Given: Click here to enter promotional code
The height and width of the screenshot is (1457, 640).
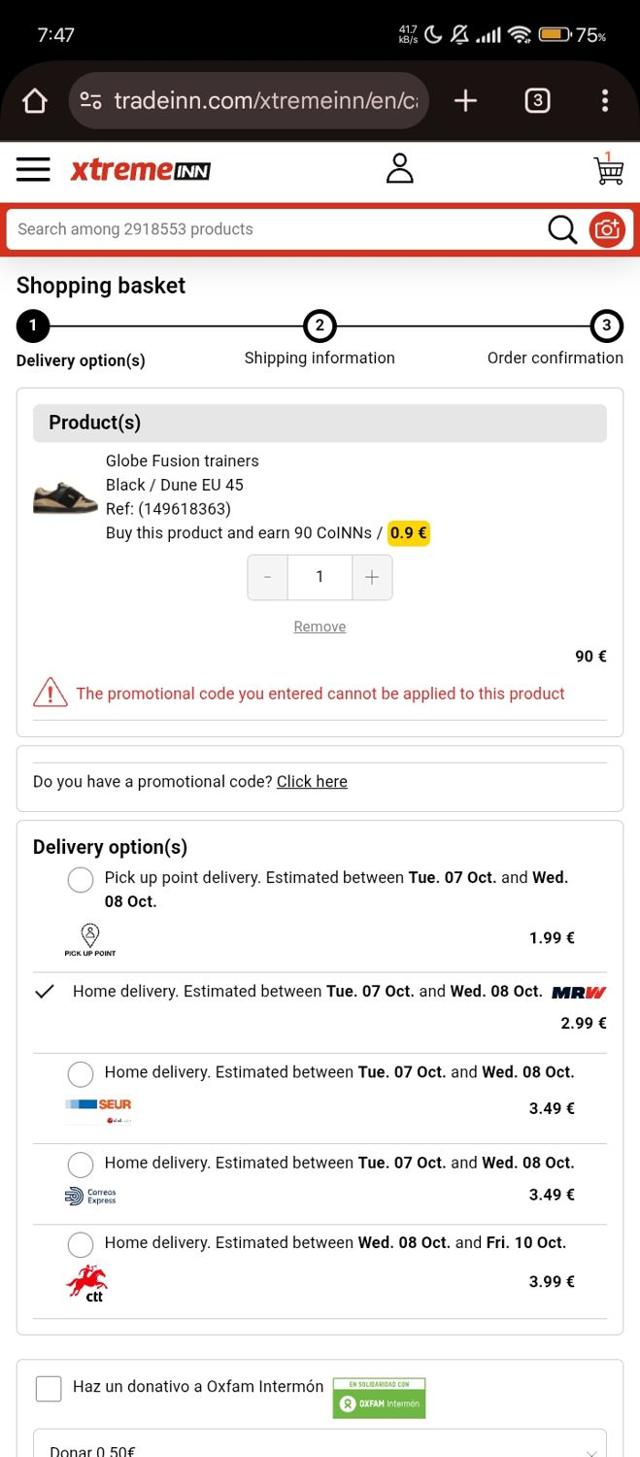Looking at the screenshot, I should click(312, 782).
